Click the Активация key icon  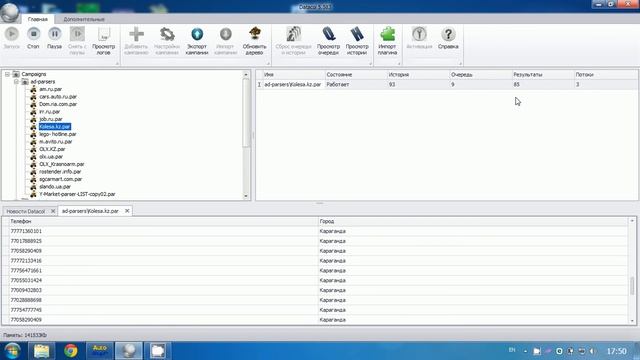pyautogui.click(x=419, y=34)
